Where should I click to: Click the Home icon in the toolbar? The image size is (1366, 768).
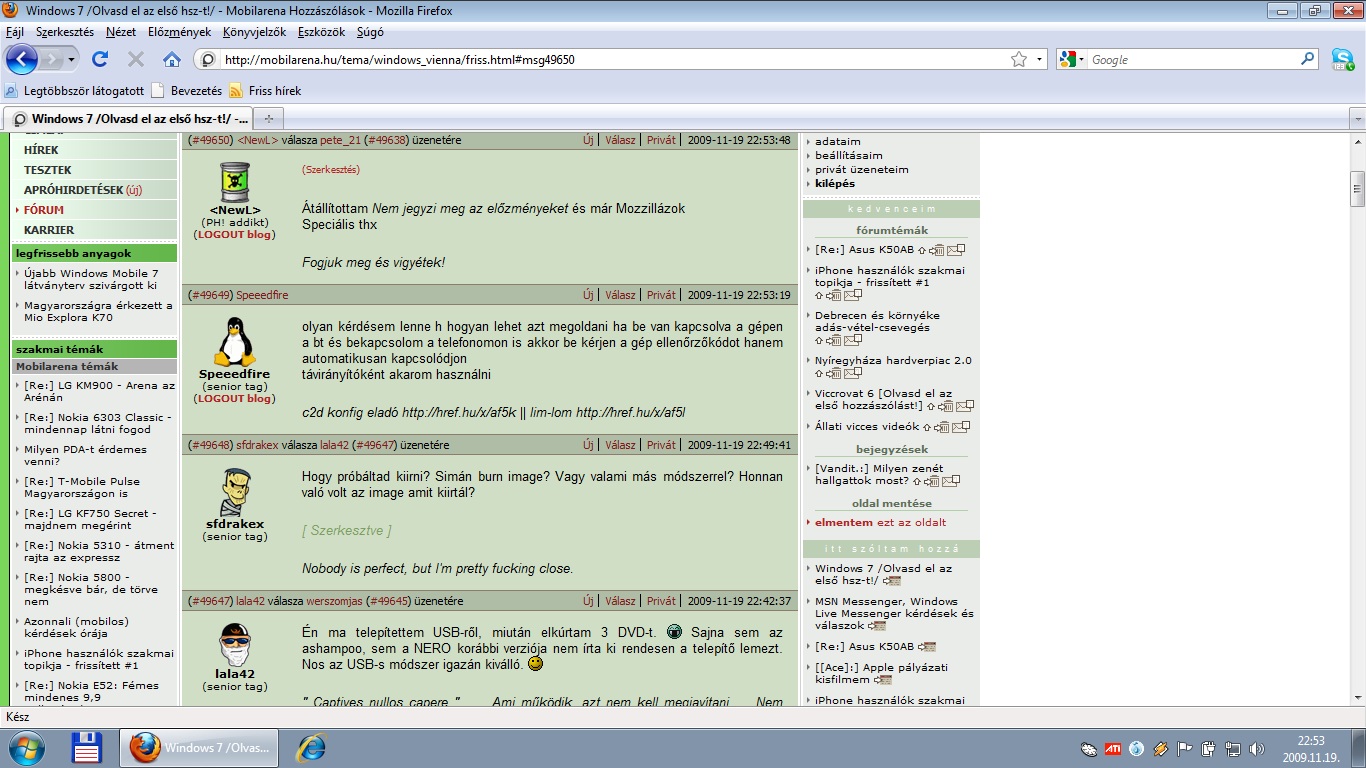click(172, 59)
